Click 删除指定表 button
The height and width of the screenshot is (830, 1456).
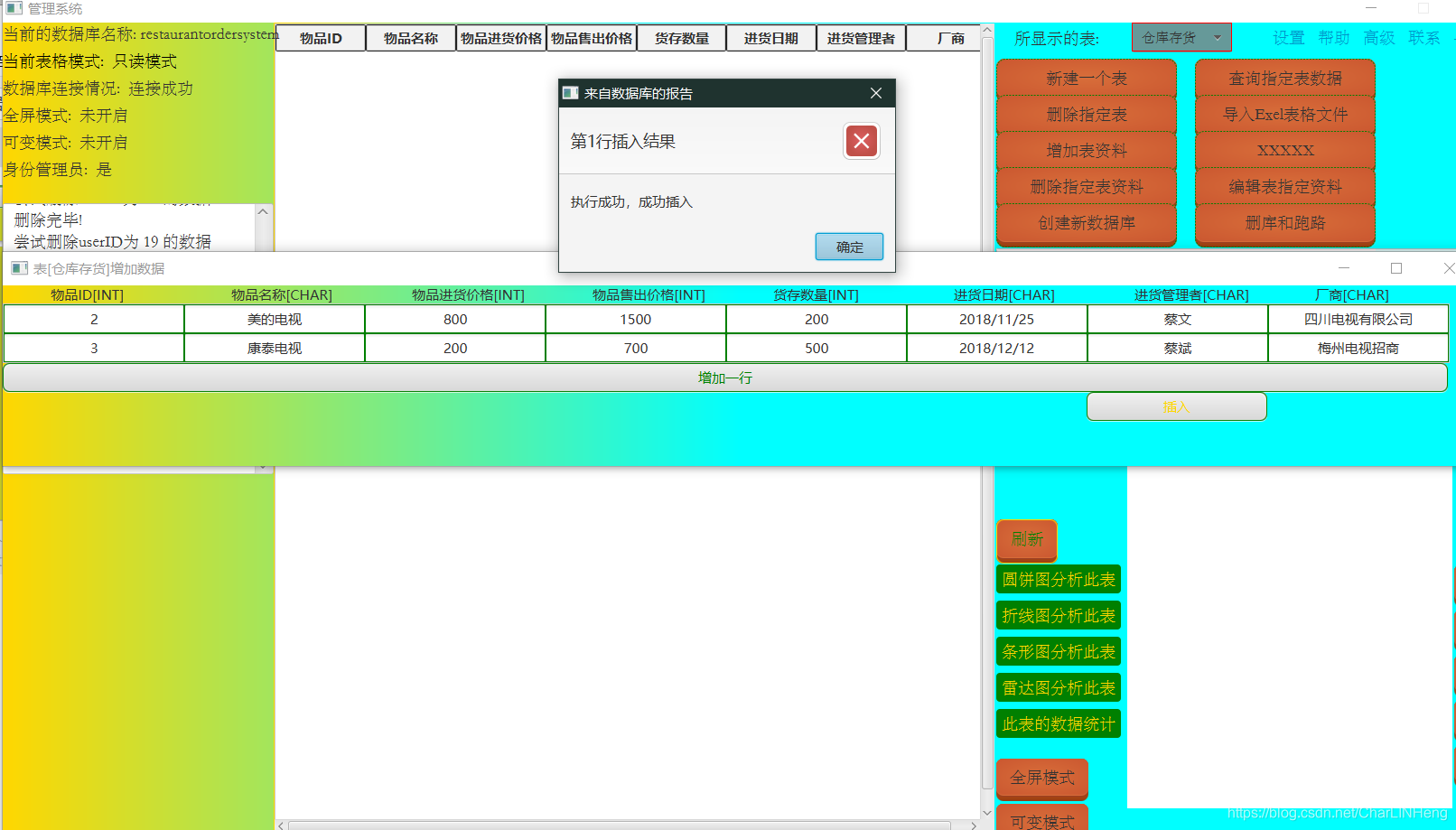(1087, 115)
